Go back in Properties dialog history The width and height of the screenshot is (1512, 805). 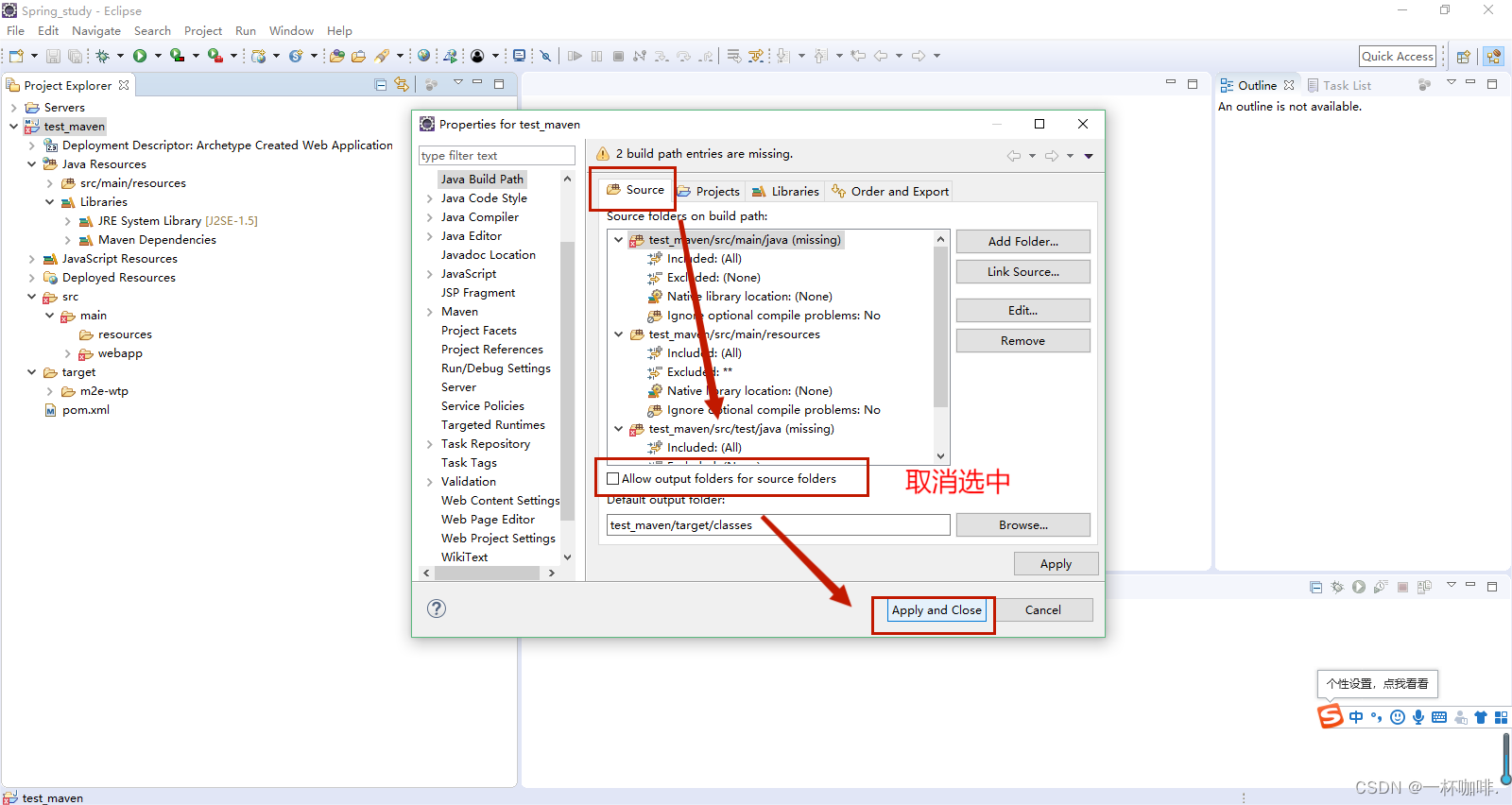1014,156
